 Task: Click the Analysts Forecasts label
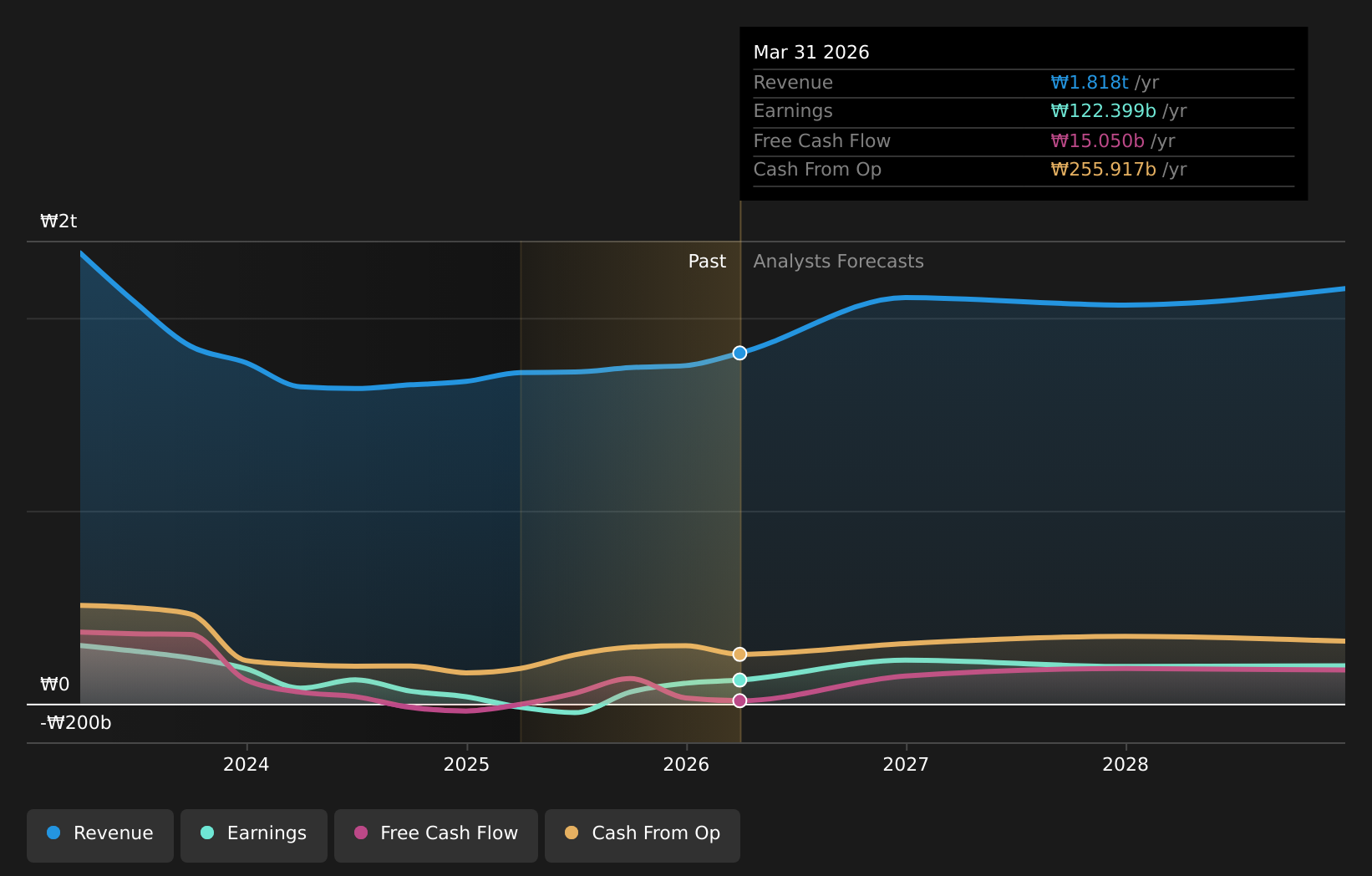(x=839, y=261)
